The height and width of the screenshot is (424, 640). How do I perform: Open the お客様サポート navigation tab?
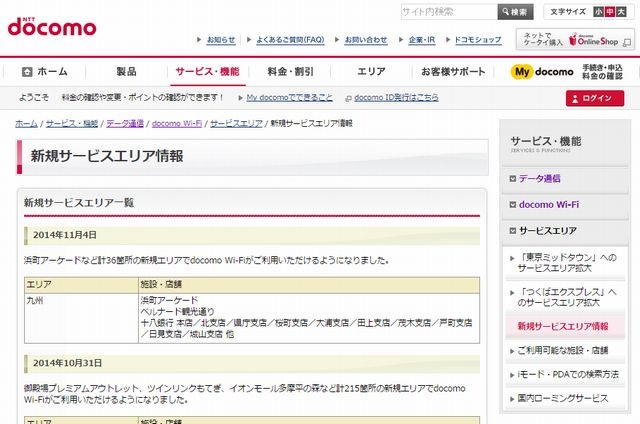[453, 72]
